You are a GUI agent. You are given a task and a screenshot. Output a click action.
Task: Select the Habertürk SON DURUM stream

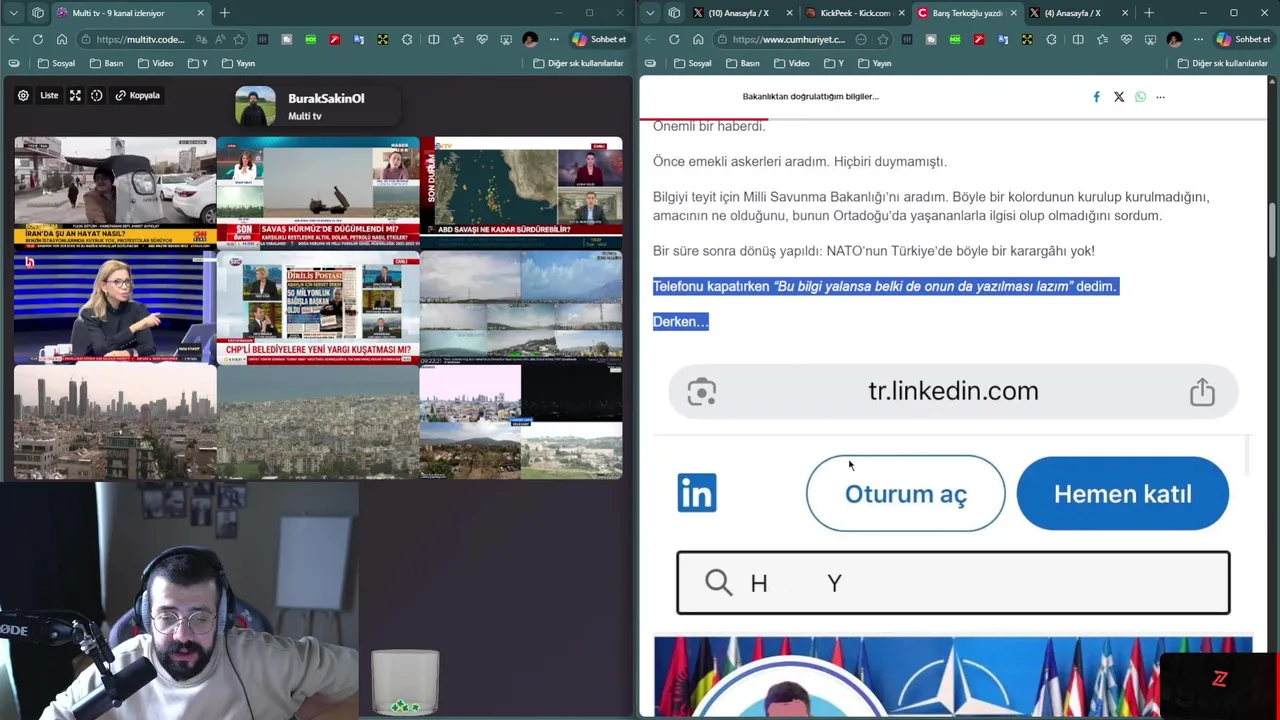pyautogui.click(x=318, y=191)
